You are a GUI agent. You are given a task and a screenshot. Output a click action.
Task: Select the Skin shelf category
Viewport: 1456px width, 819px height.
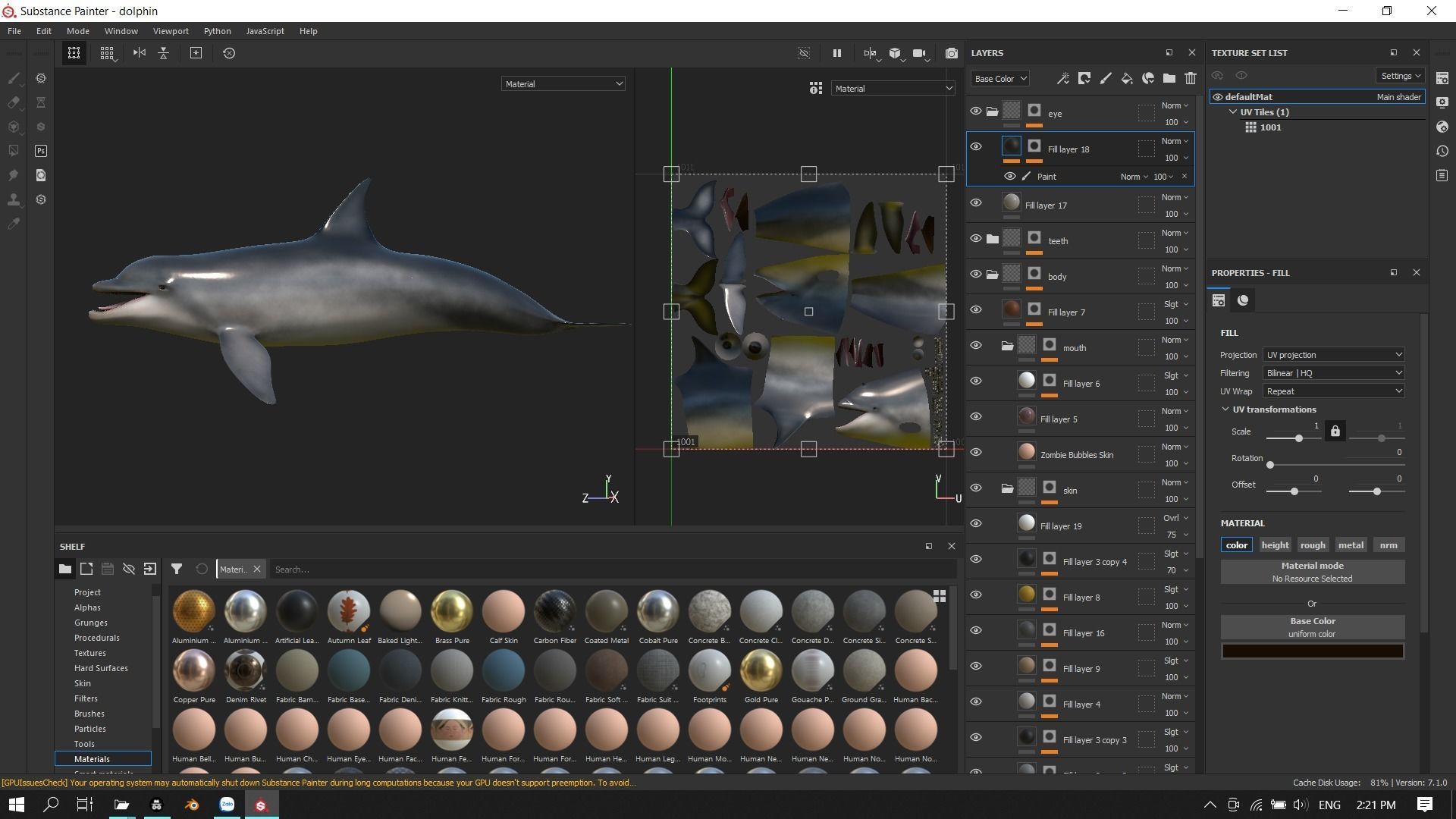pos(83,683)
